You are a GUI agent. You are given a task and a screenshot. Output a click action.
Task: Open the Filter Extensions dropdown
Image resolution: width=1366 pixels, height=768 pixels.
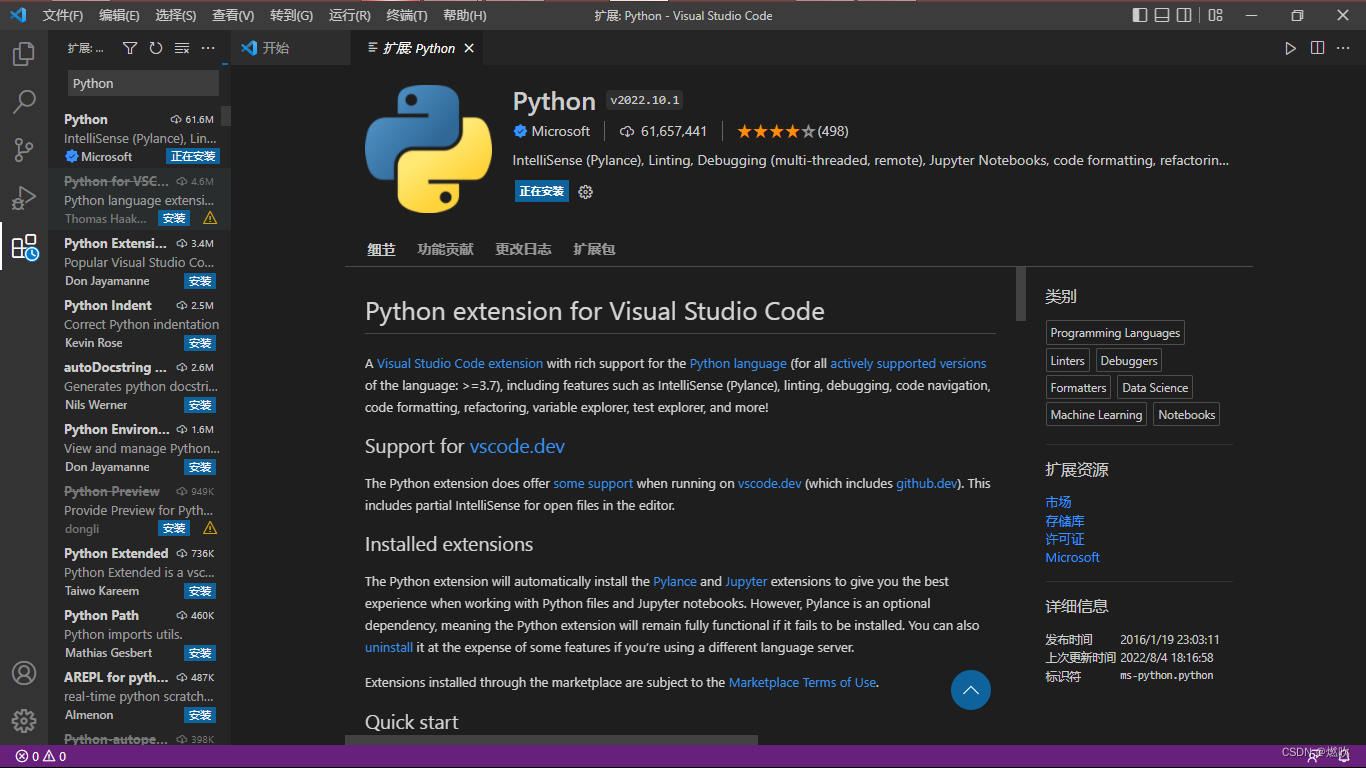(x=130, y=47)
